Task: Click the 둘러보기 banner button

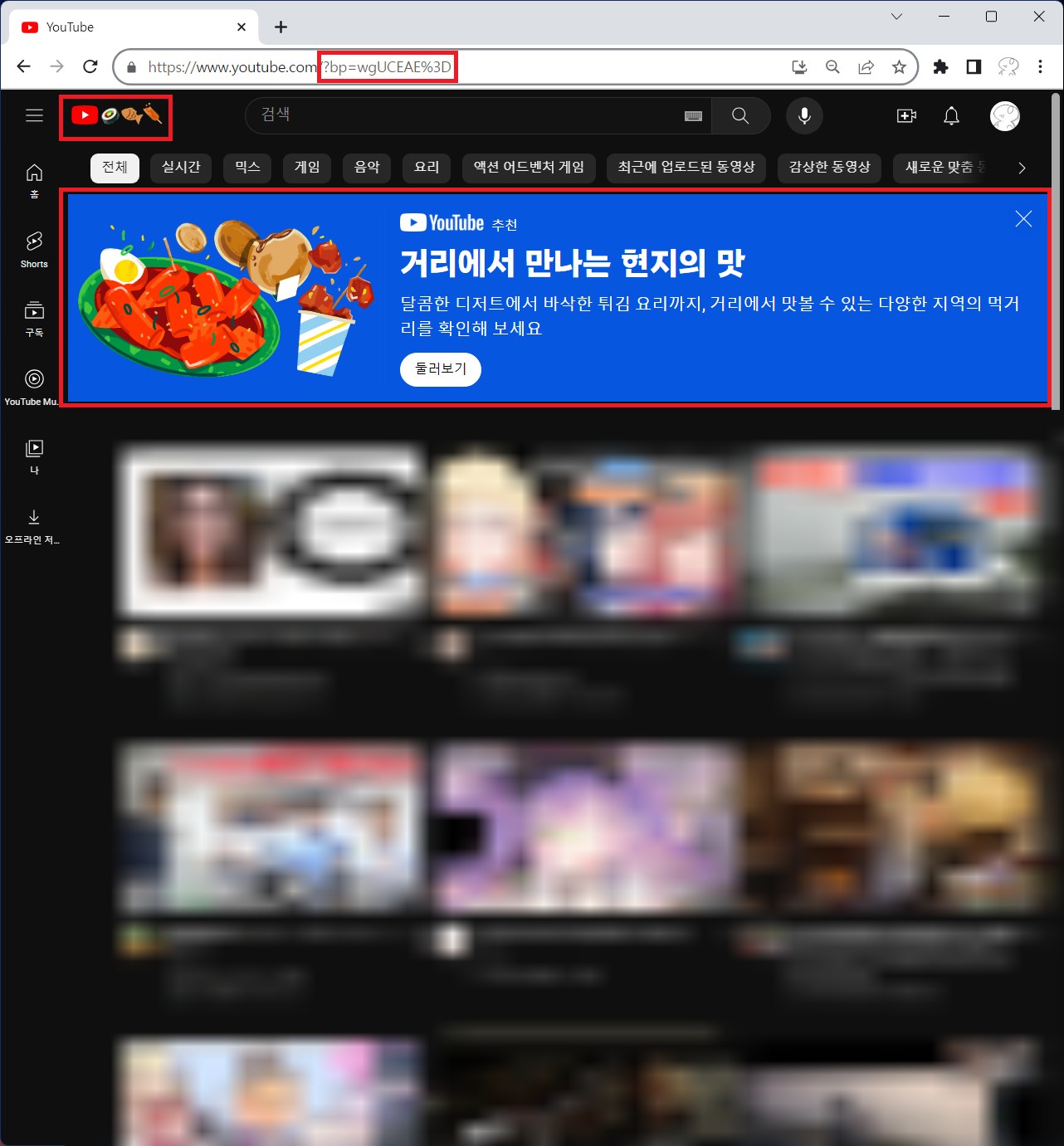Action: (x=441, y=369)
